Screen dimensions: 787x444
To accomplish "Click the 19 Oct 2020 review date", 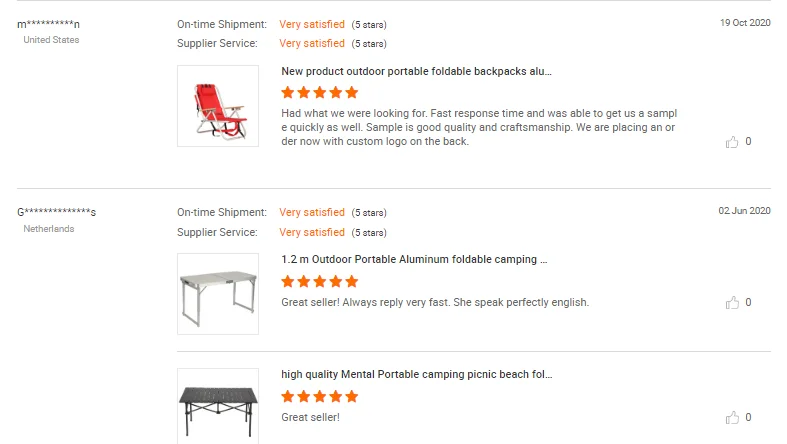I will point(745,22).
